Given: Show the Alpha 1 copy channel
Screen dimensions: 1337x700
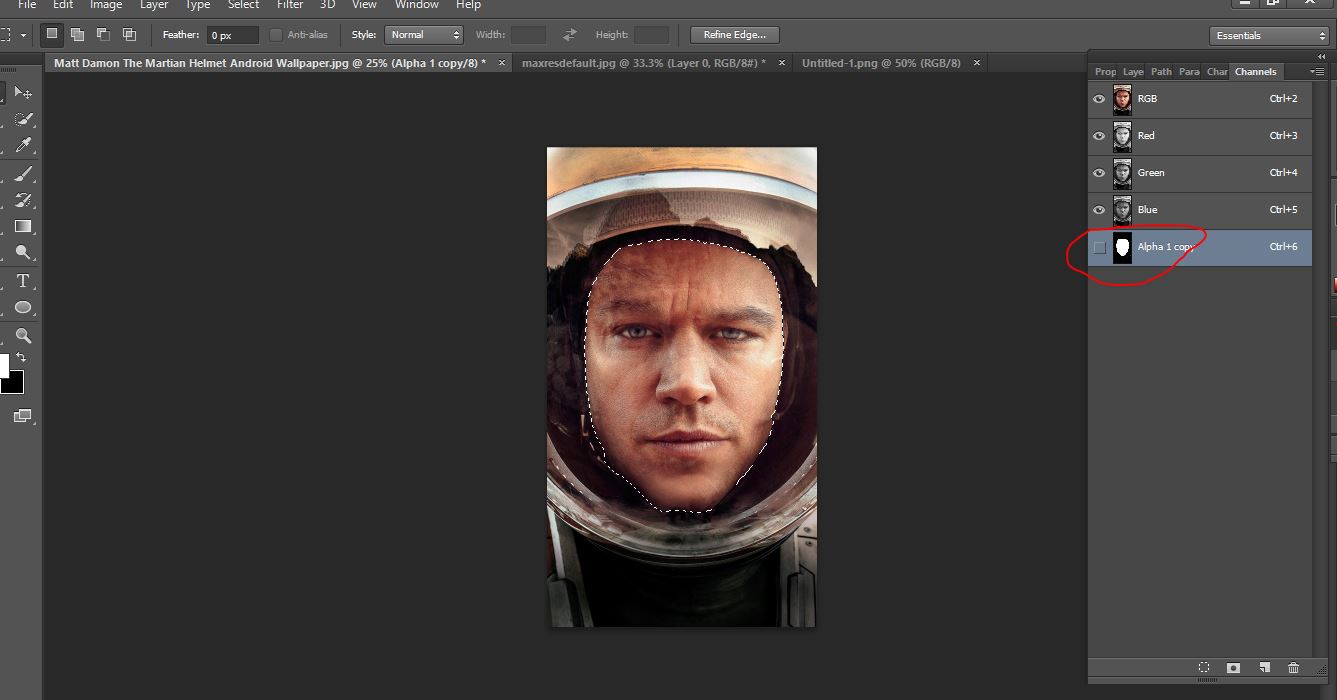Looking at the screenshot, I should click(1099, 247).
